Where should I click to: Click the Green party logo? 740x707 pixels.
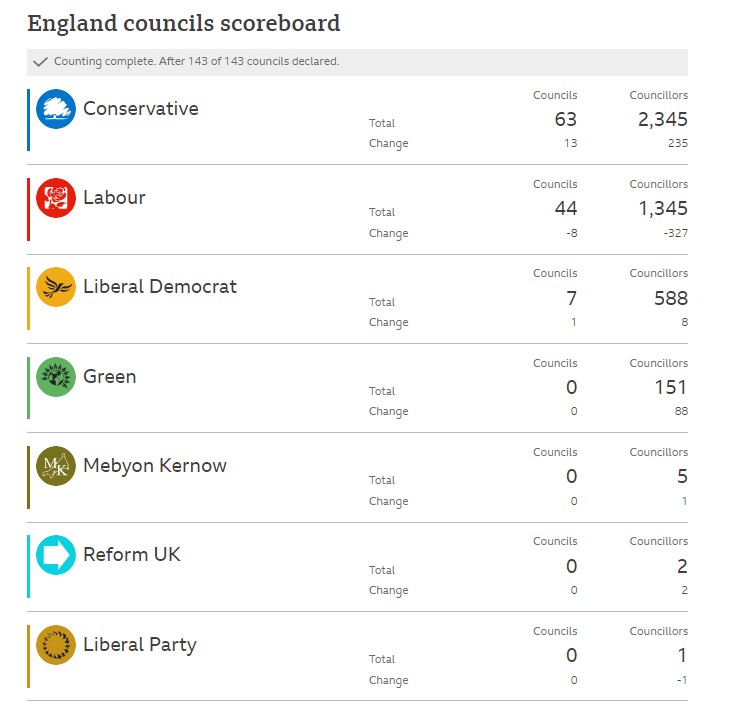[56, 377]
